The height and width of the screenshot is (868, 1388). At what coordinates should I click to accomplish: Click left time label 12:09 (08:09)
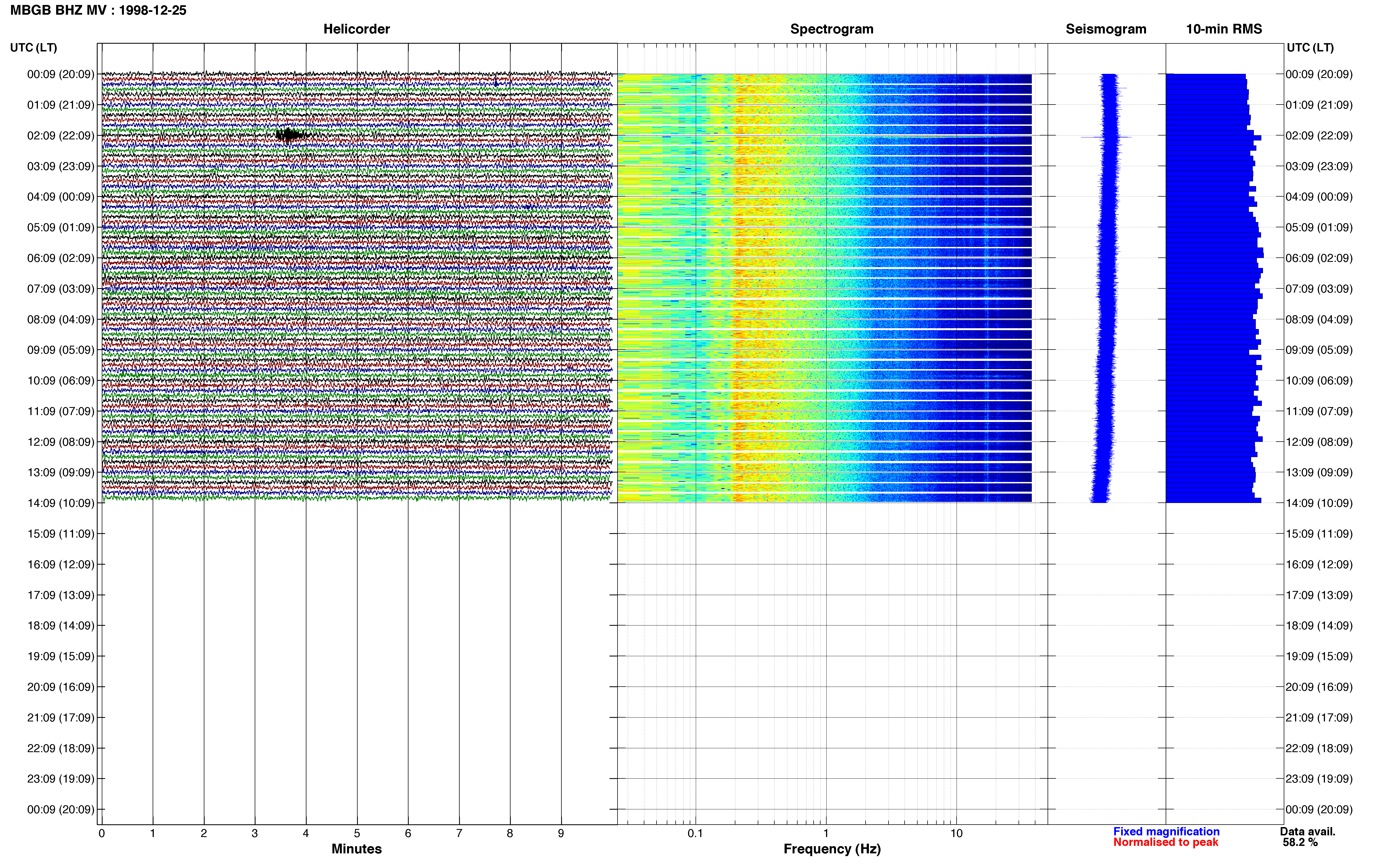tap(61, 442)
